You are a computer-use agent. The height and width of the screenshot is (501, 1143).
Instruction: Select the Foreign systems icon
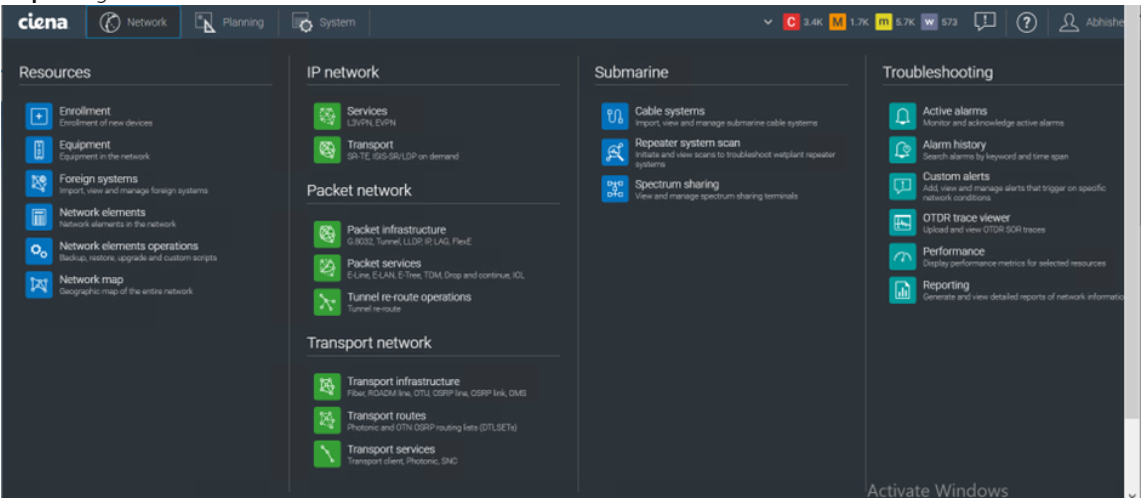[39, 183]
